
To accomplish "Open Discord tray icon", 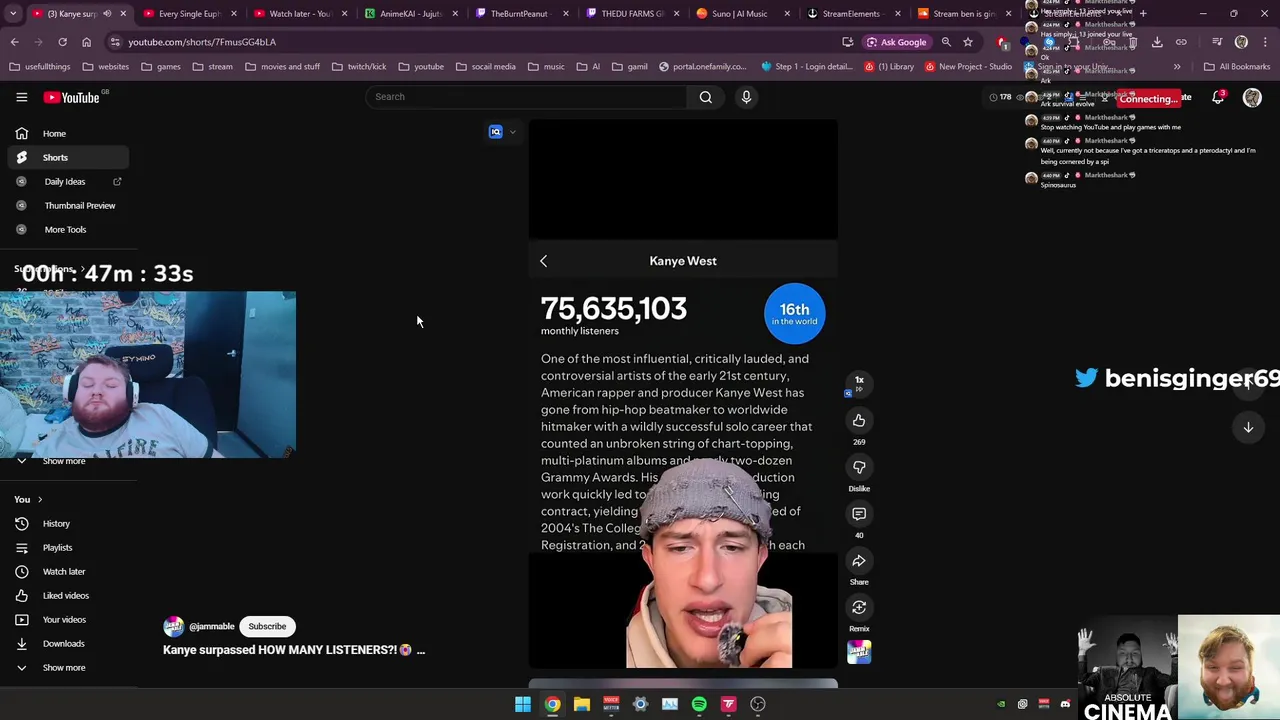I will (1065, 704).
